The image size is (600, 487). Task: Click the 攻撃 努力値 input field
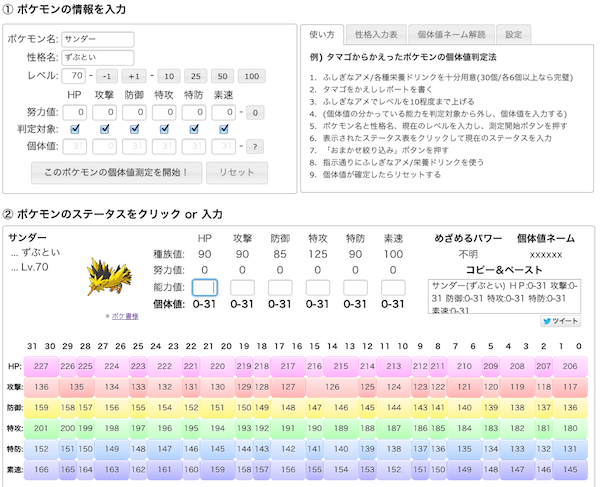click(x=104, y=112)
